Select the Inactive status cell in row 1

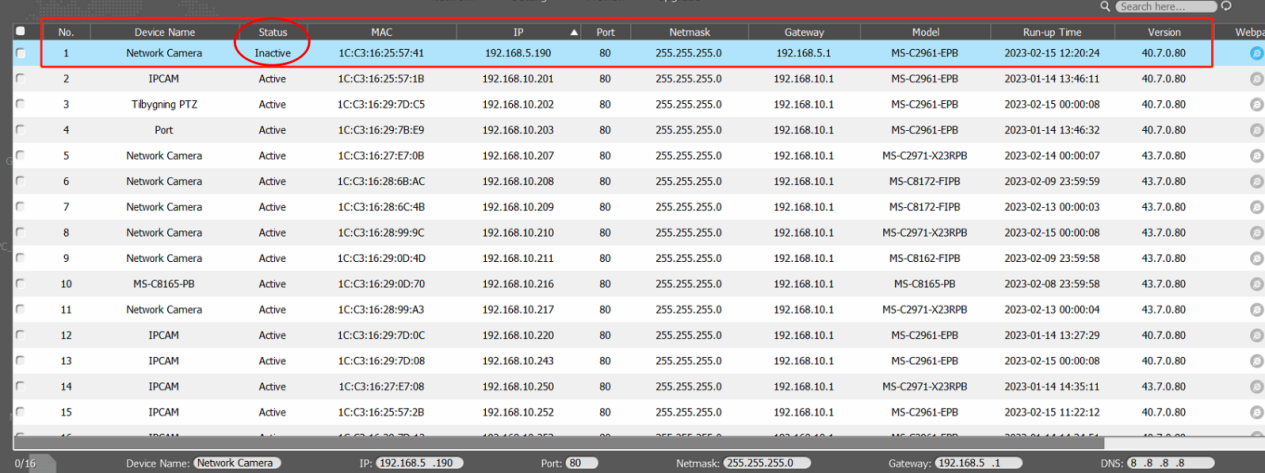[272, 53]
